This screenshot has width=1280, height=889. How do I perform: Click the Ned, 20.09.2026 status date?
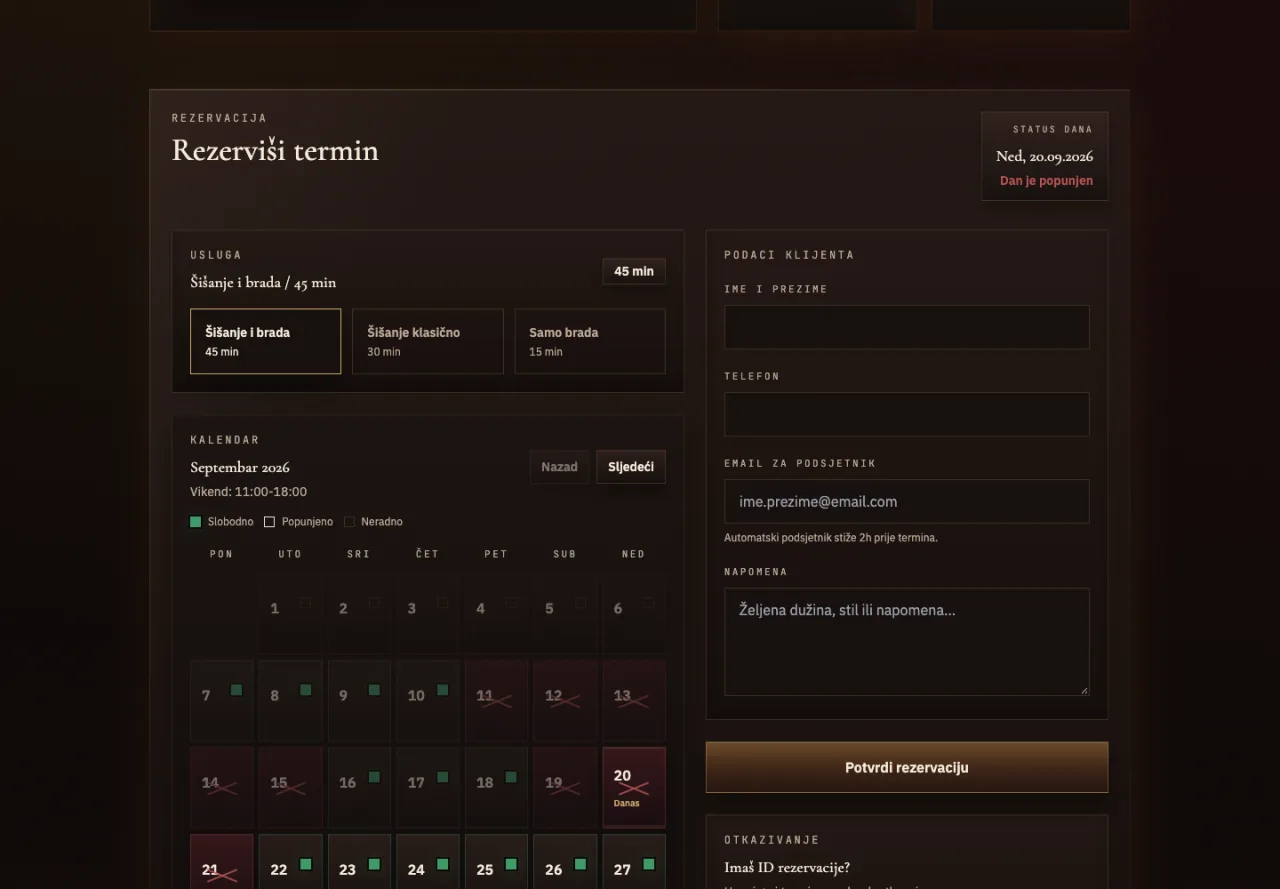click(x=1044, y=156)
